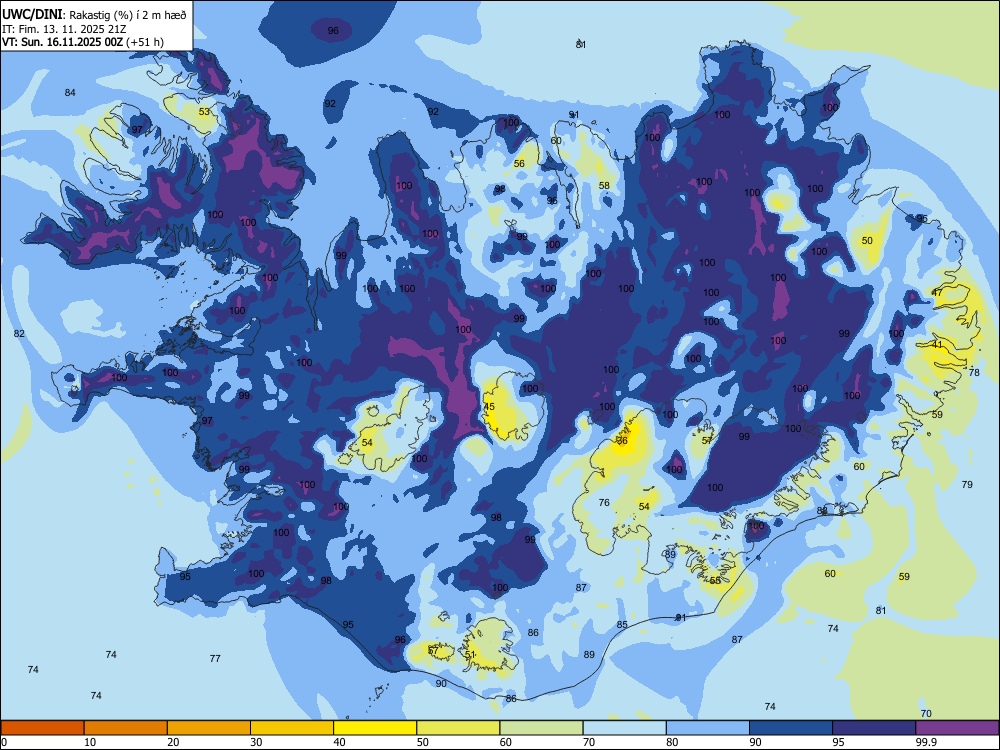Select the bright yellow 40–50 legend swatch
Image resolution: width=1000 pixels, height=750 pixels.
click(375, 728)
